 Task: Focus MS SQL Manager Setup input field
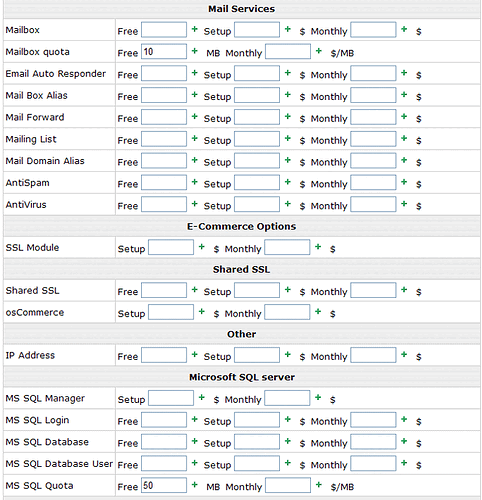coord(171,398)
